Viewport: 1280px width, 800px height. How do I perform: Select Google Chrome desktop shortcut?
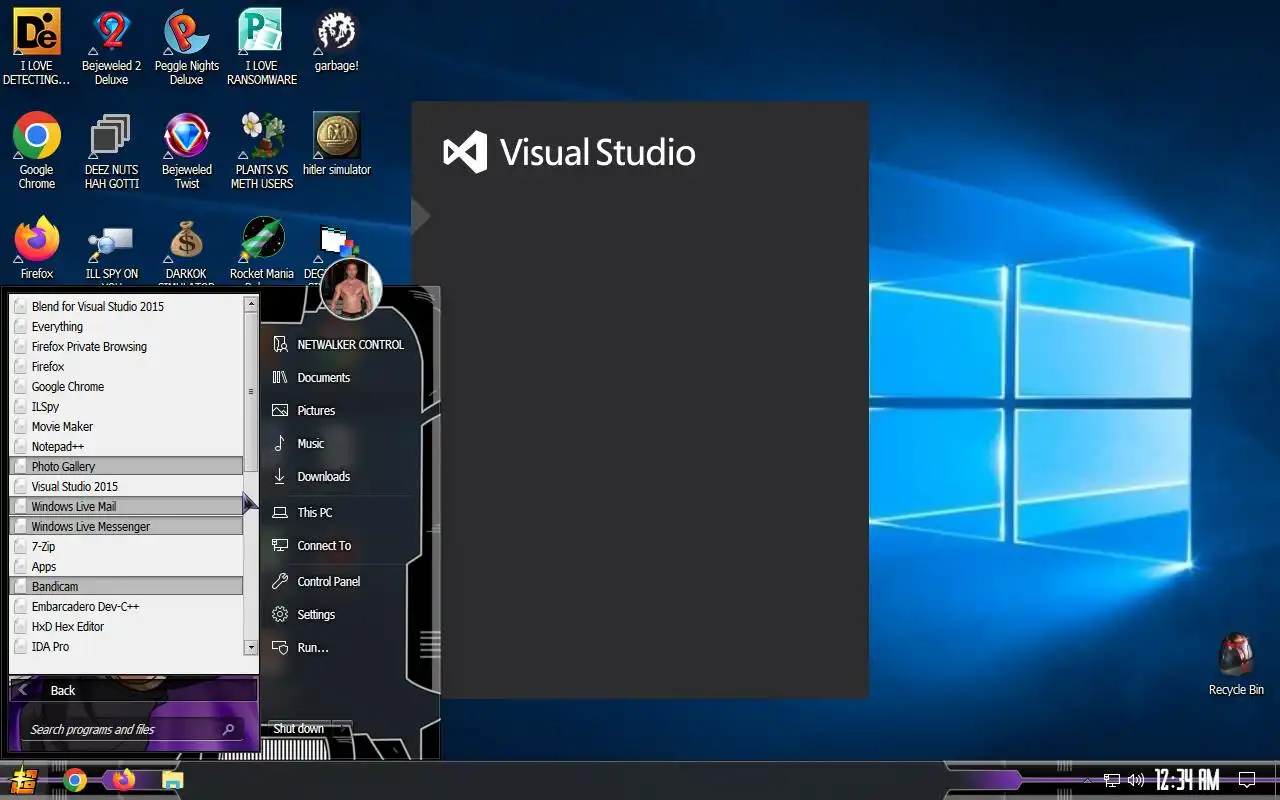[37, 150]
